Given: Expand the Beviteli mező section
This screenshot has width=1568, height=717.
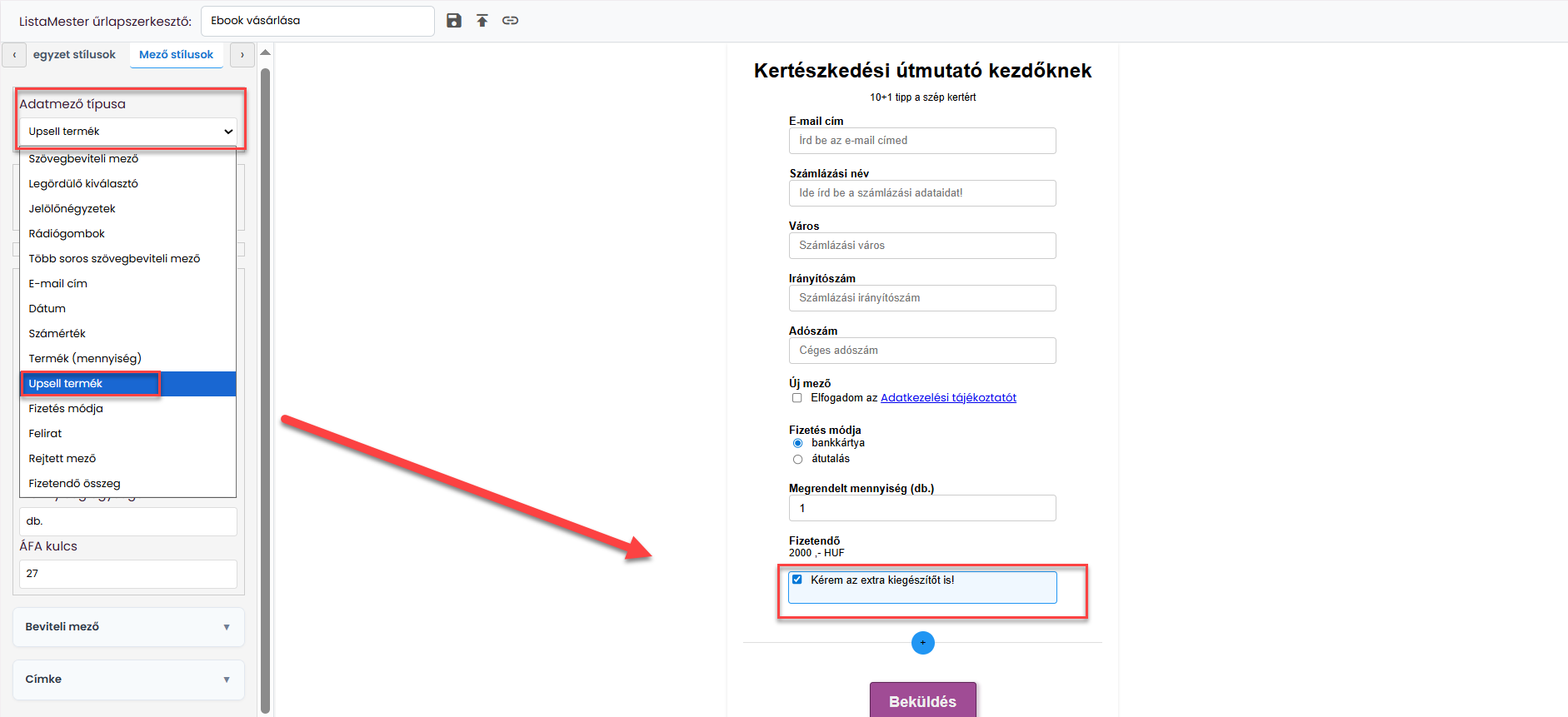Looking at the screenshot, I should (128, 627).
